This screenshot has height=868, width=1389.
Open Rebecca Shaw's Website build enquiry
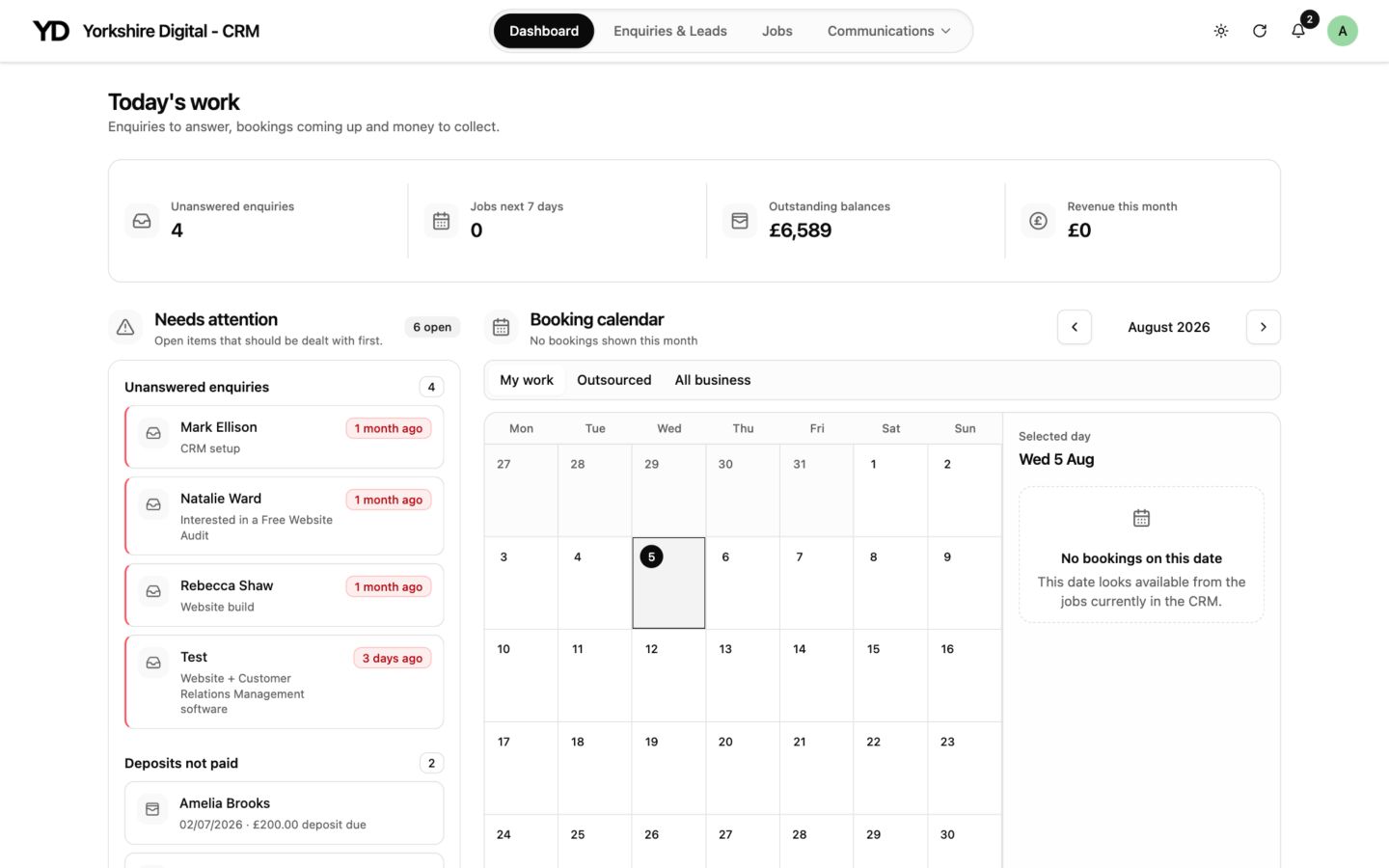pyautogui.click(x=285, y=595)
